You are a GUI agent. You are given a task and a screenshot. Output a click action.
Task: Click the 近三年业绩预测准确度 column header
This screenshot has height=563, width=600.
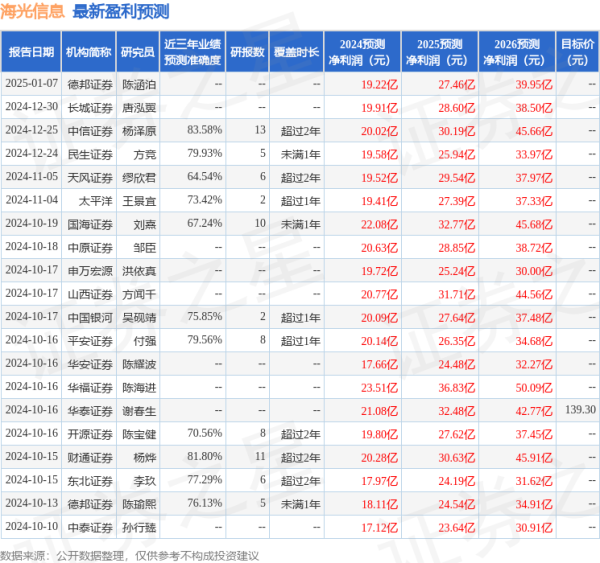click(x=192, y=52)
